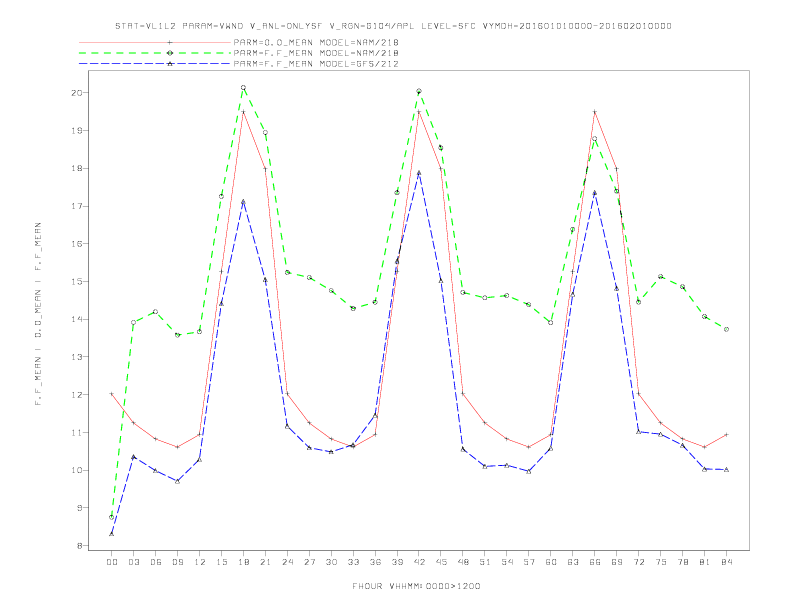Click x-axis tick label 81
This screenshot has height=612, width=792.
(705, 562)
